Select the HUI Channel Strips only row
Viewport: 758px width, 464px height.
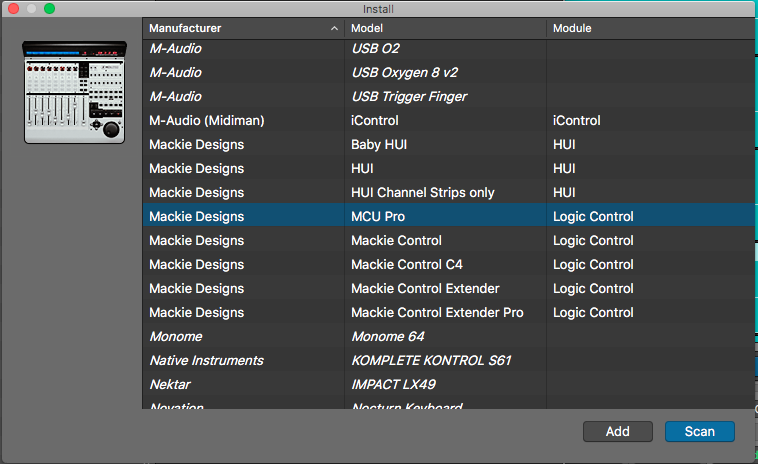point(449,192)
